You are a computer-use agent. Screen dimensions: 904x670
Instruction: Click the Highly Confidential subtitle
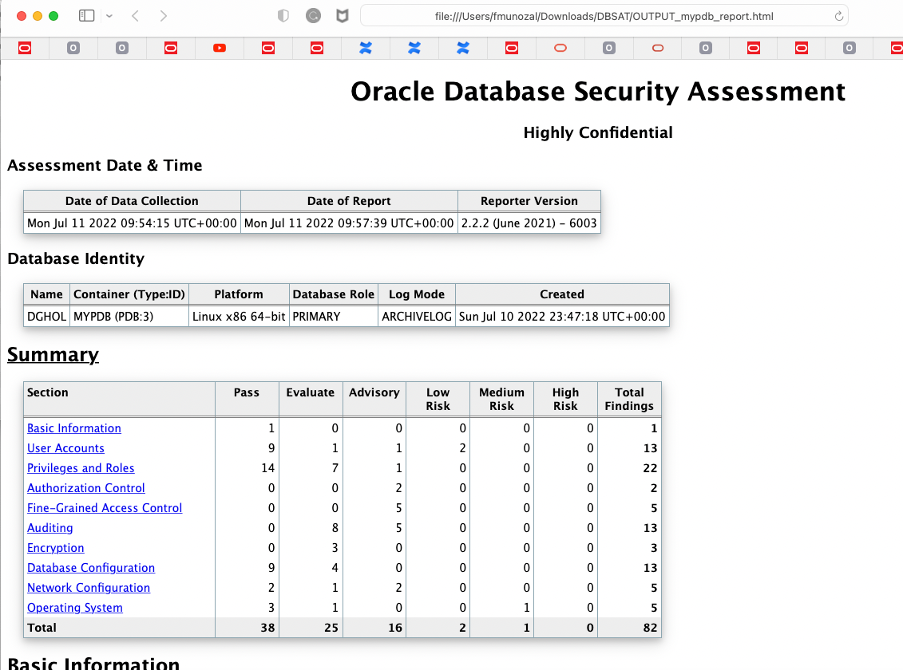pos(598,133)
